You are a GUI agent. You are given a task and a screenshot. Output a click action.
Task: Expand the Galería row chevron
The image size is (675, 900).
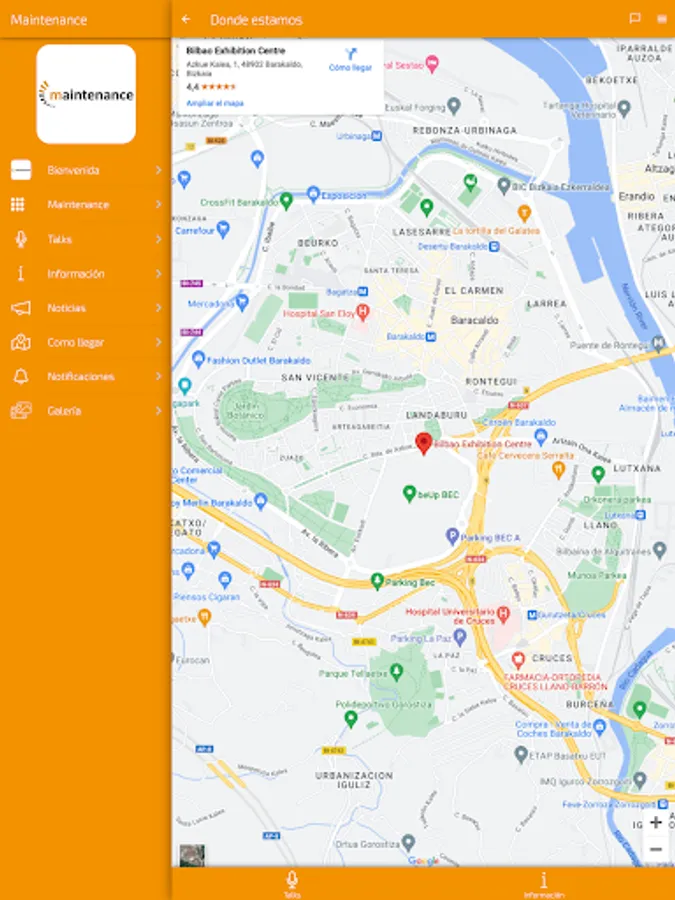point(158,411)
